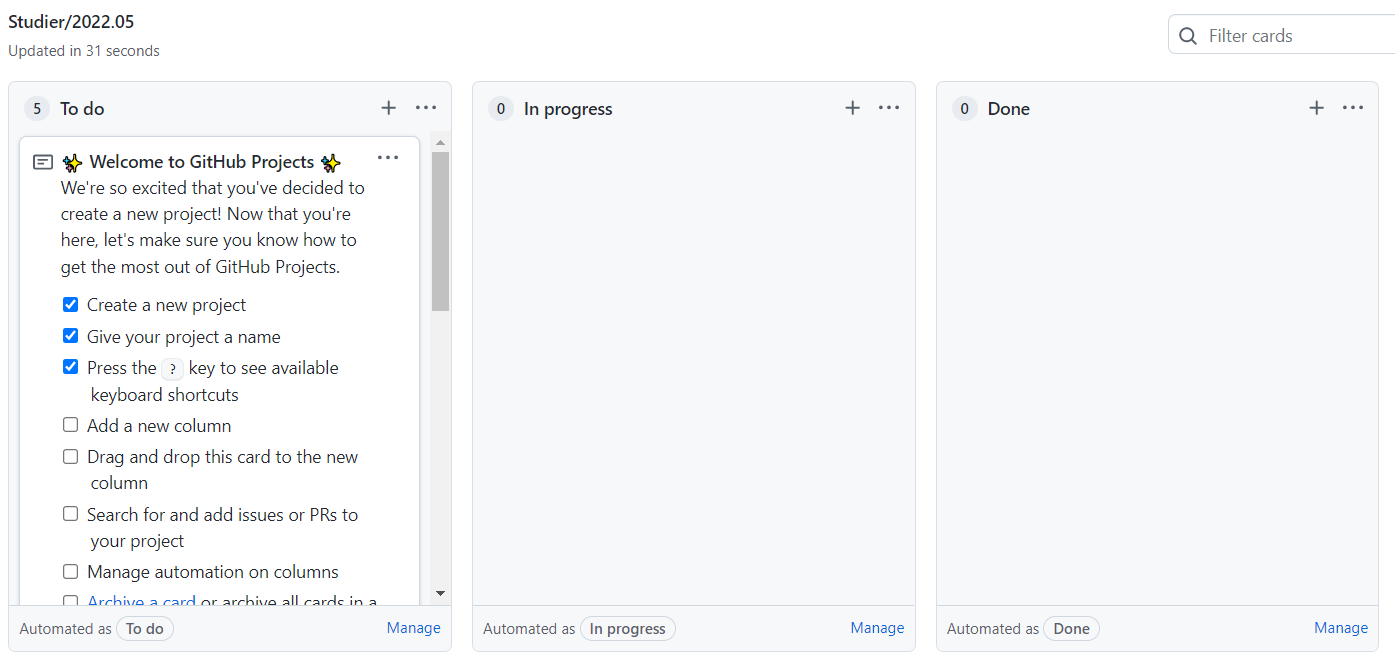Click the magnifier icon in the filter box

pyautogui.click(x=1188, y=36)
